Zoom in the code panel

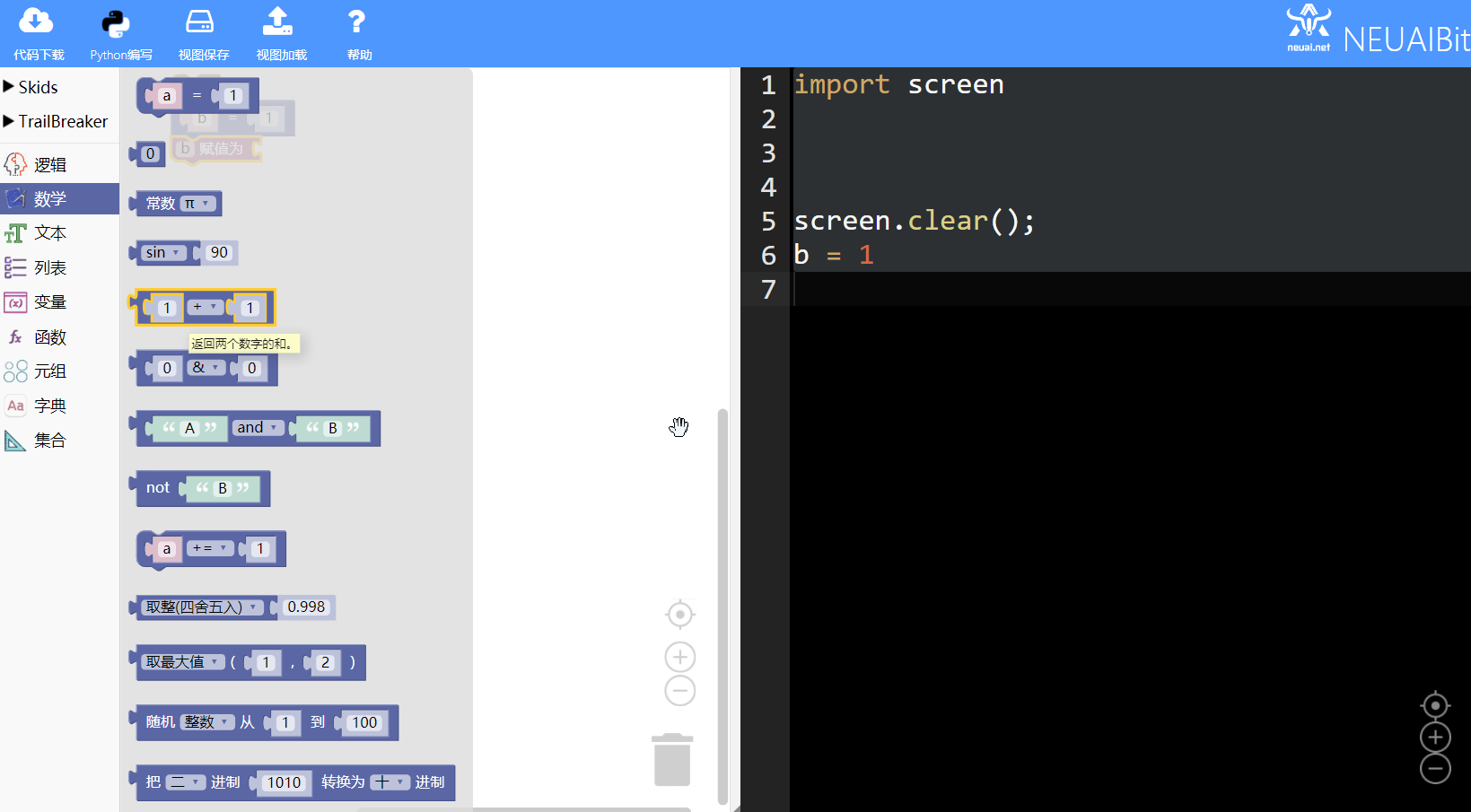1435,738
